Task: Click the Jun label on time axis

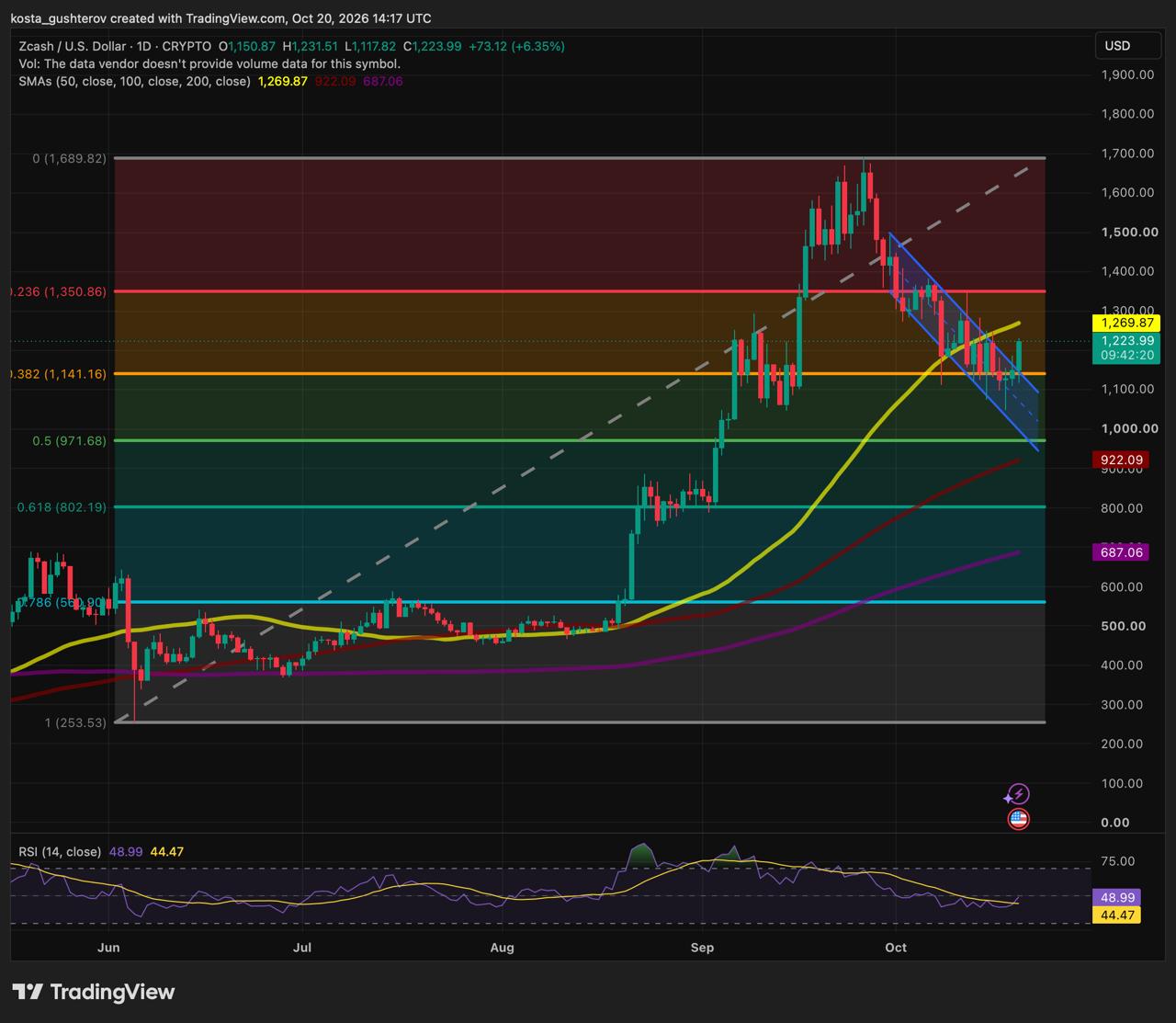Action: coord(109,947)
